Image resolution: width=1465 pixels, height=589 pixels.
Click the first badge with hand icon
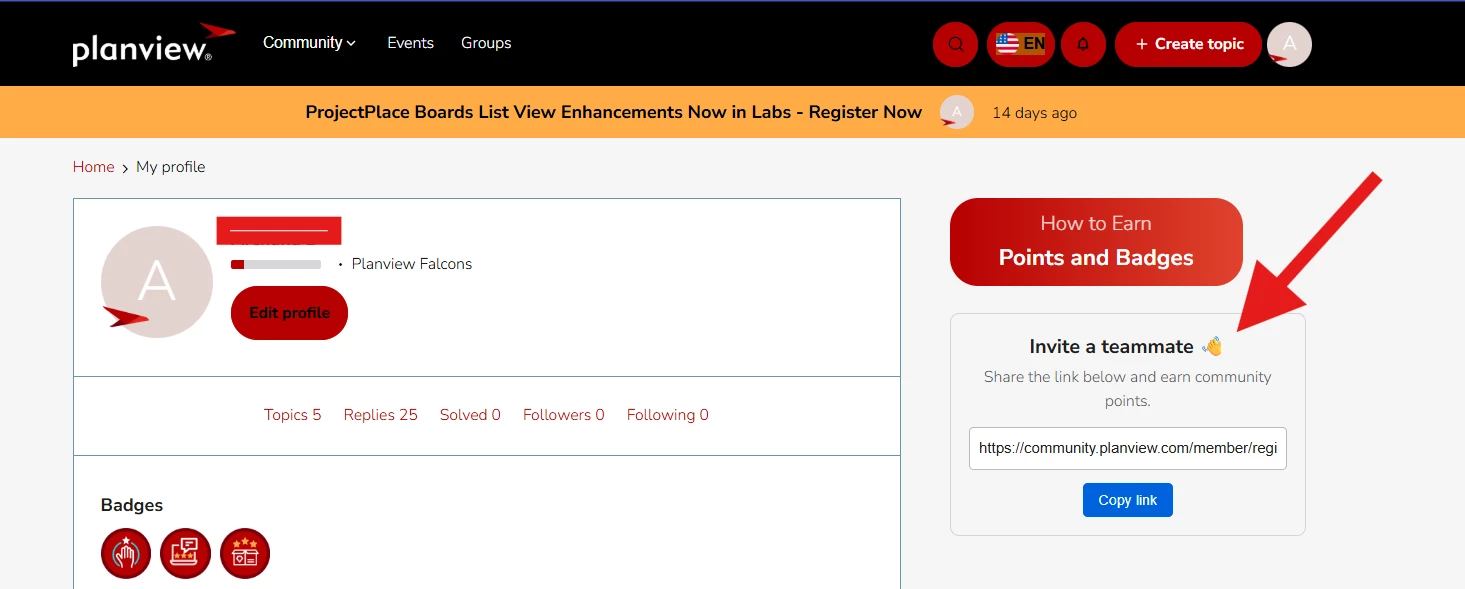click(126, 553)
